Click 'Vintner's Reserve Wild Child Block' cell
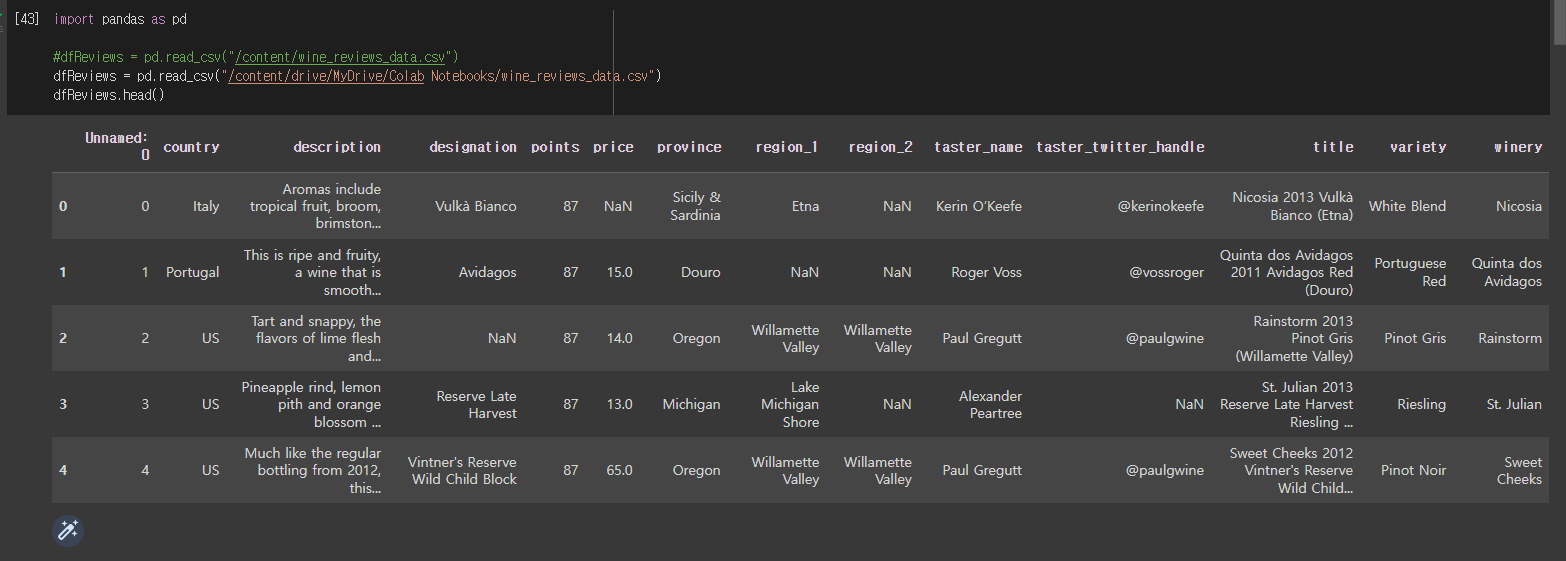This screenshot has height=561, width=1566. 462,470
